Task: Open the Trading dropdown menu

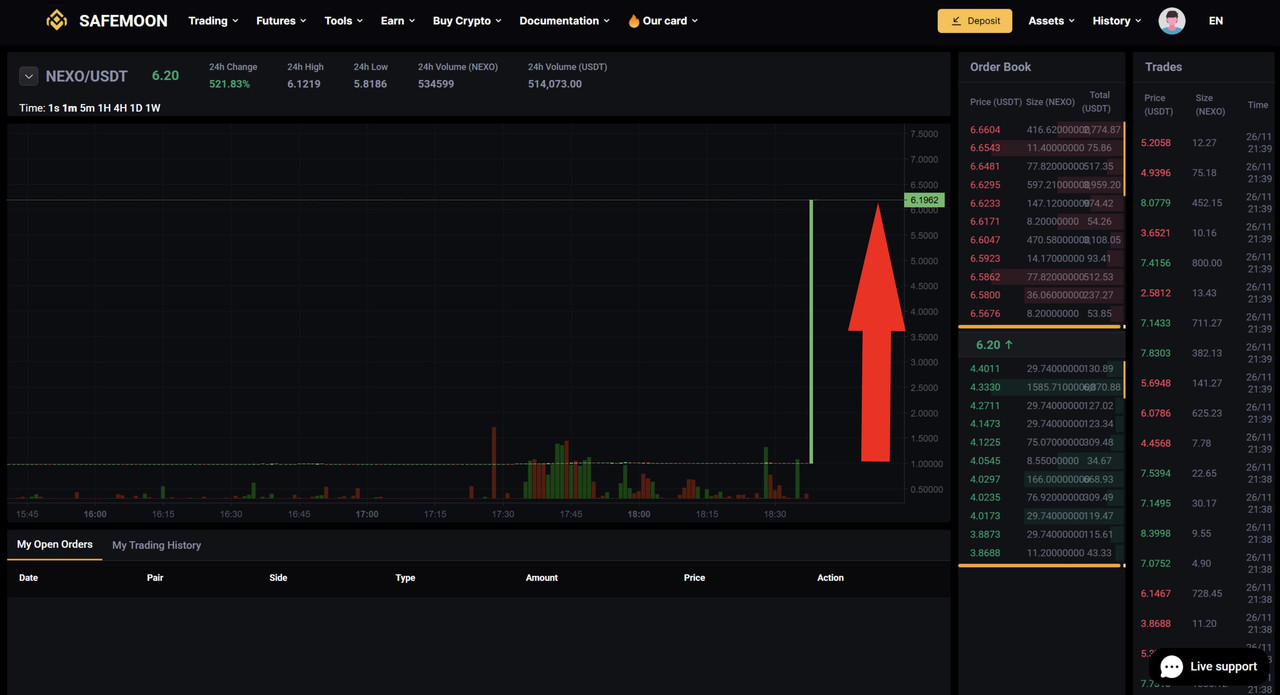Action: pos(213,21)
